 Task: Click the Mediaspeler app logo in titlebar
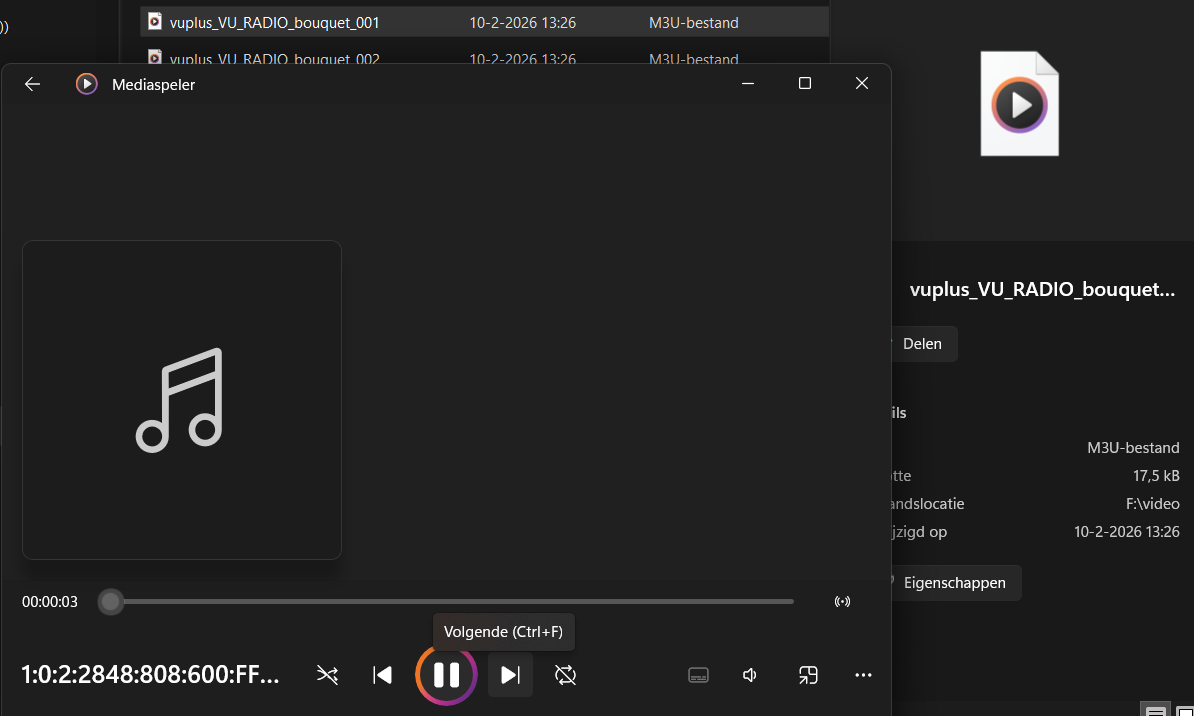(87, 84)
